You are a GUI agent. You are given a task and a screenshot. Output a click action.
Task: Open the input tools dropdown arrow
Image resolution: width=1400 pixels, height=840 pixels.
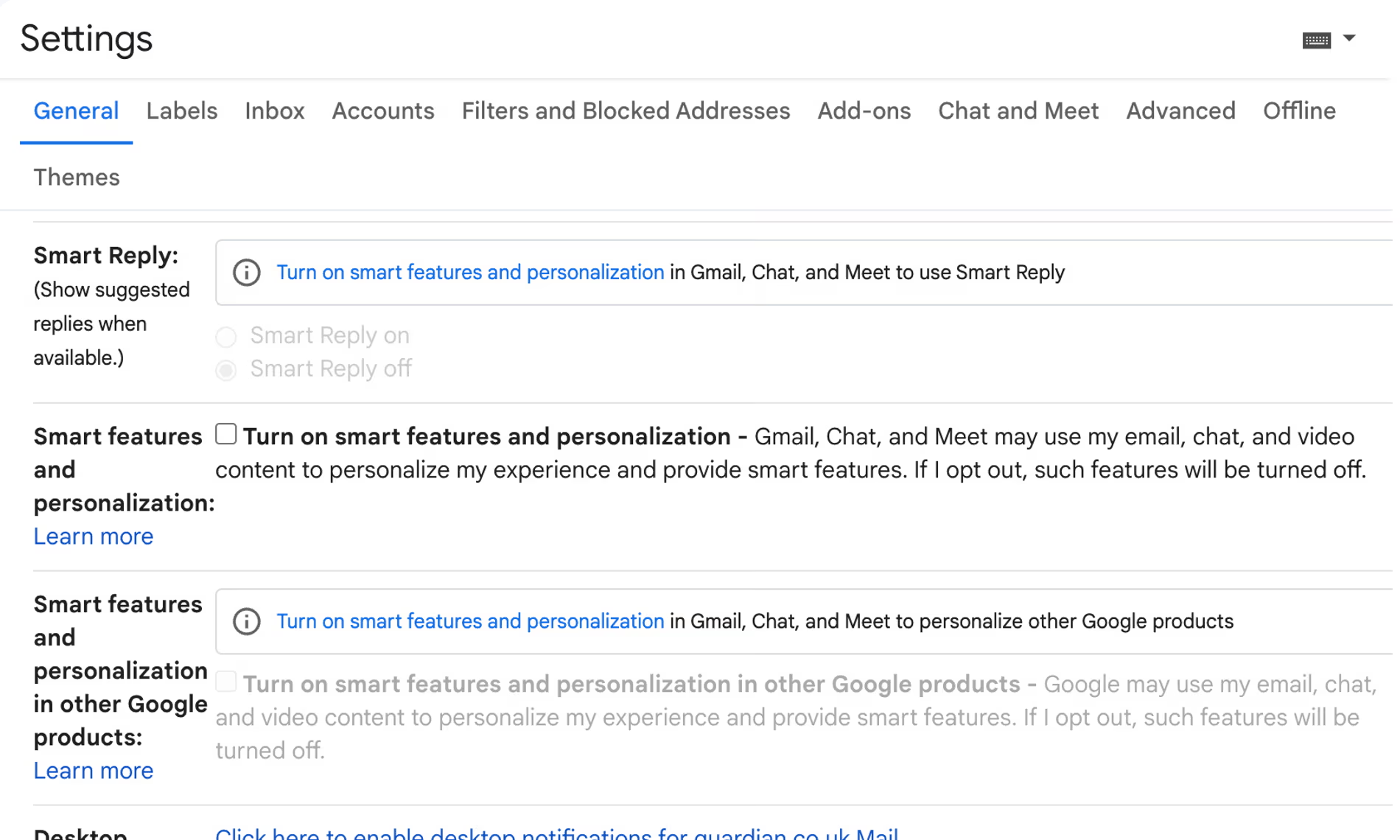coord(1351,38)
